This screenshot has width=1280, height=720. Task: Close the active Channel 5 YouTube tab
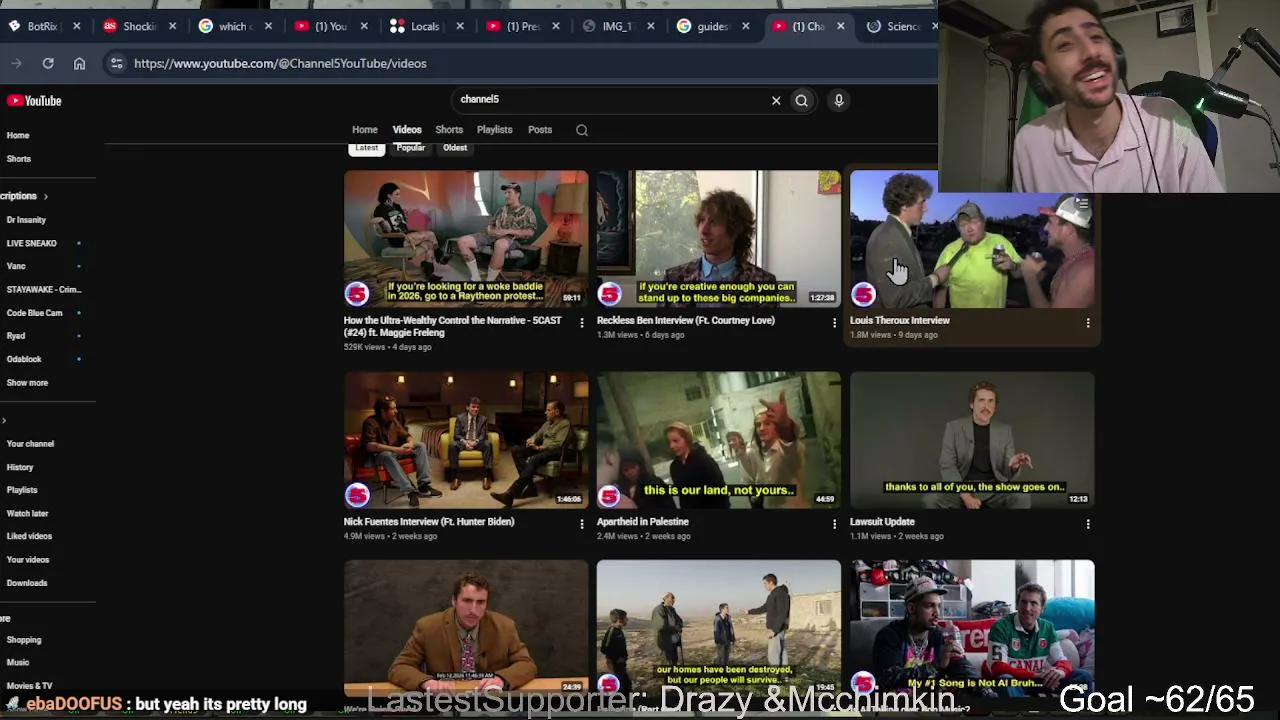(x=840, y=26)
